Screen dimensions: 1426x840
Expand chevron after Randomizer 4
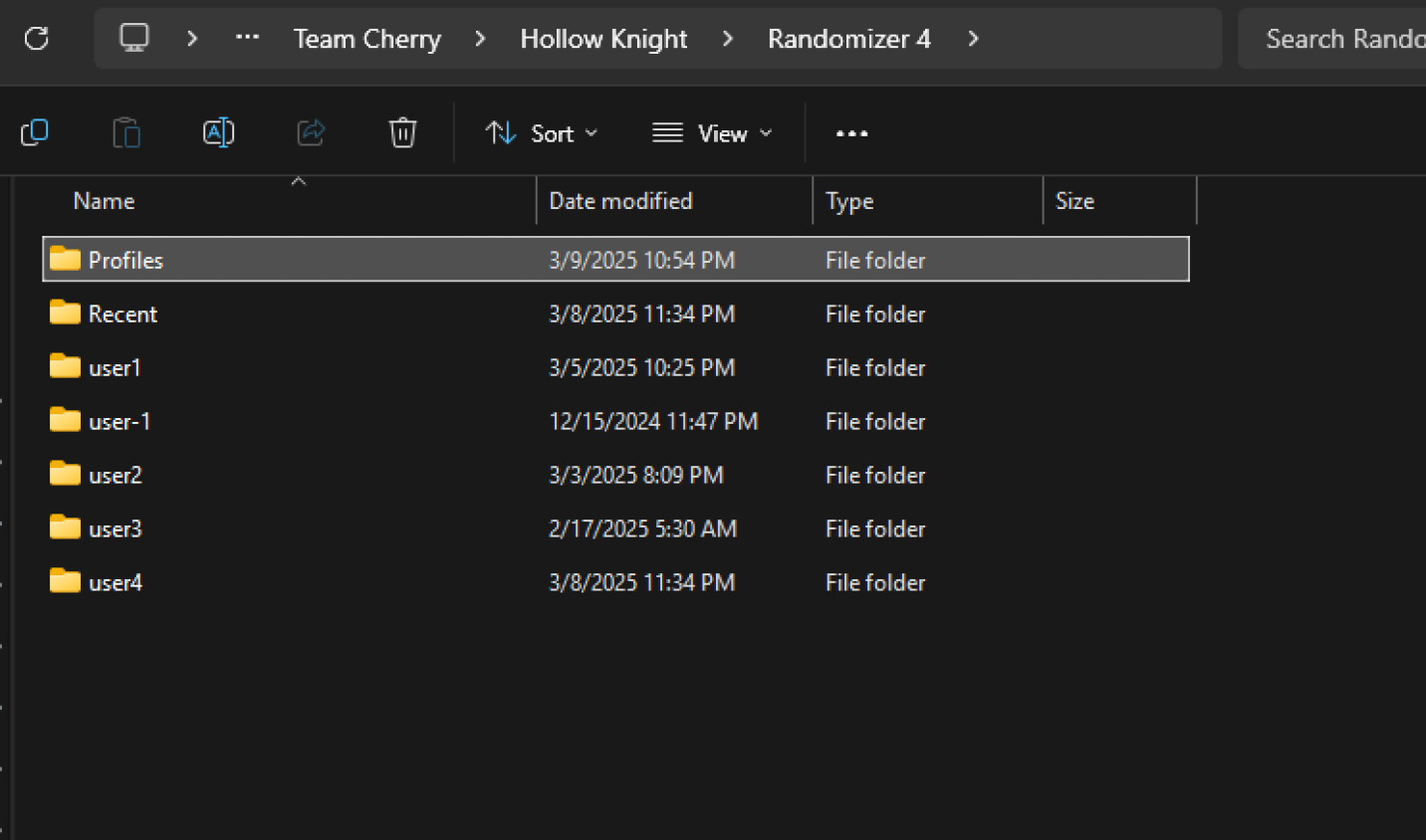(x=973, y=39)
